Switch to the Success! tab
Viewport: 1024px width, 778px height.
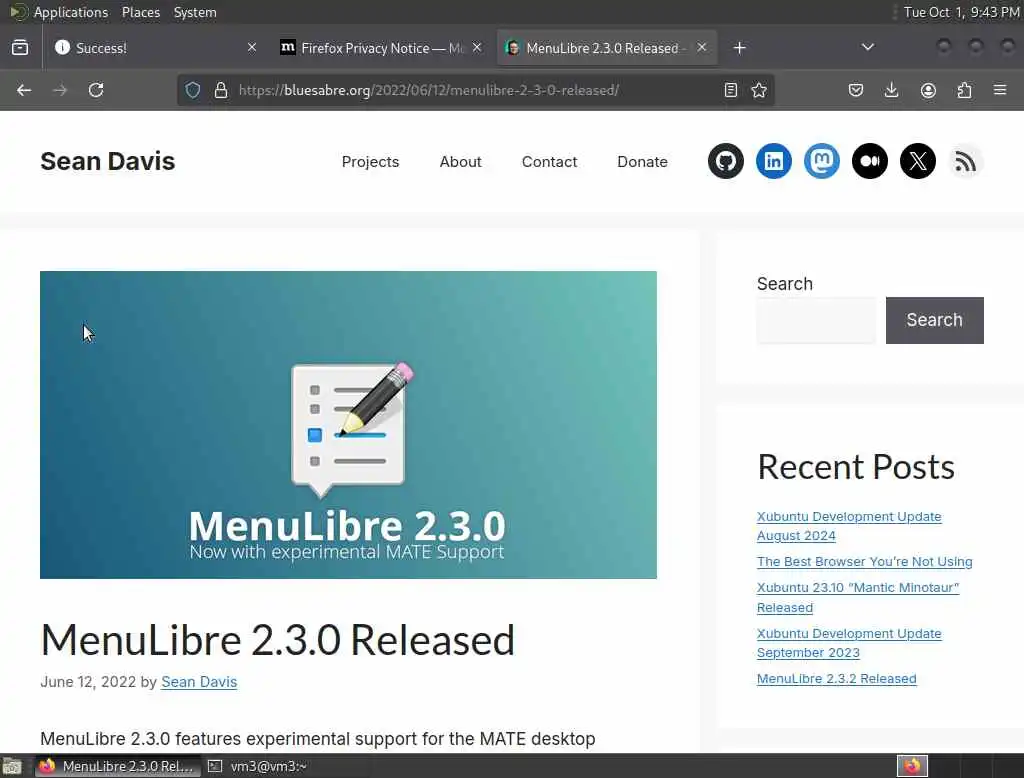point(155,48)
